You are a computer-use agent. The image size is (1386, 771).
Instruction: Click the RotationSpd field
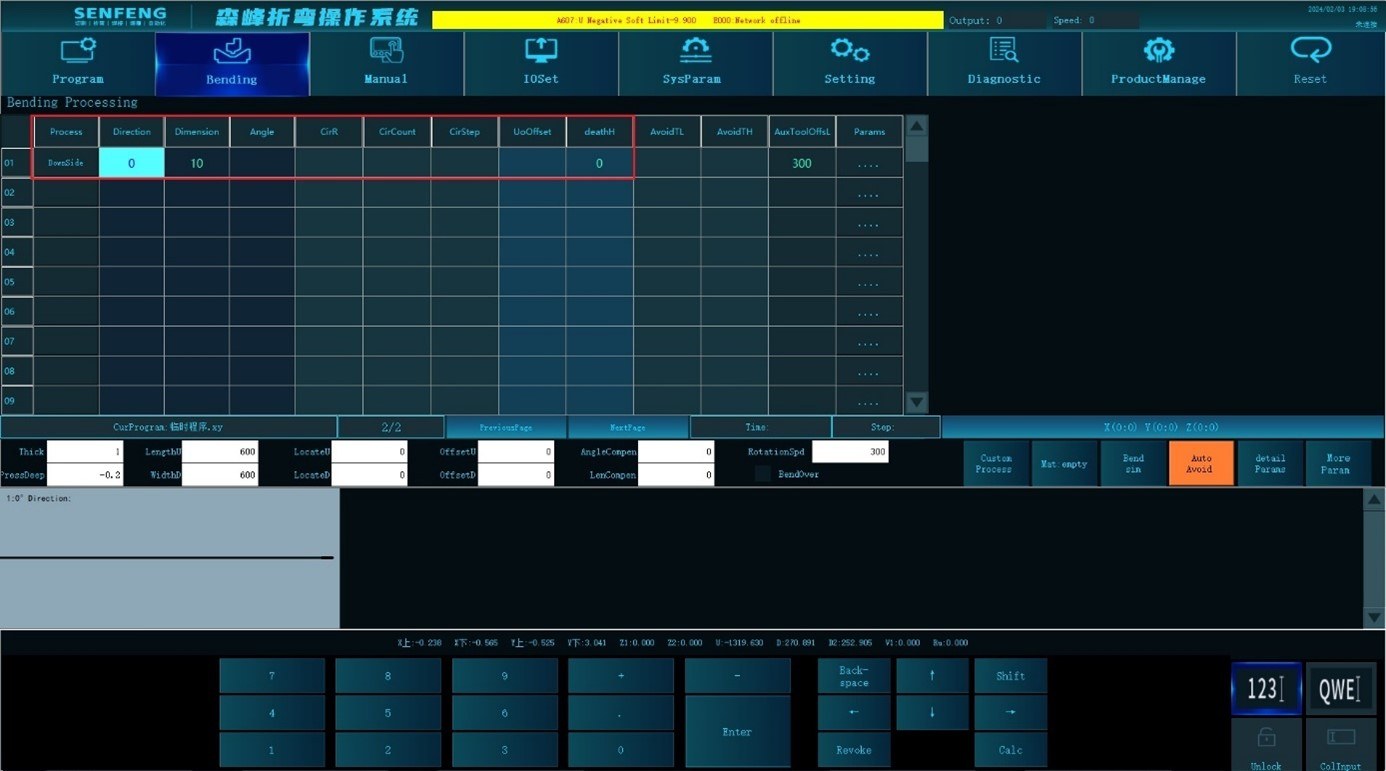(850, 452)
